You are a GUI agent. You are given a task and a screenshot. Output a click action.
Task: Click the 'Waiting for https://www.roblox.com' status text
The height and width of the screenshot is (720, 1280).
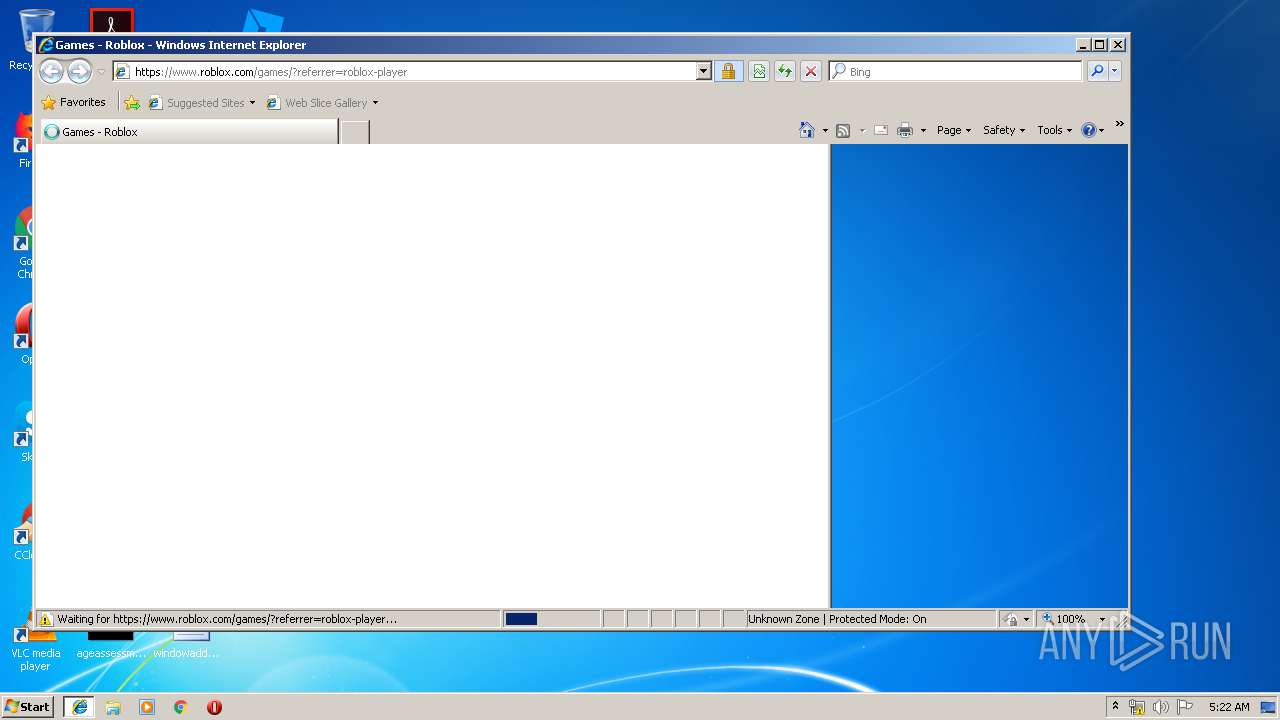pos(227,619)
